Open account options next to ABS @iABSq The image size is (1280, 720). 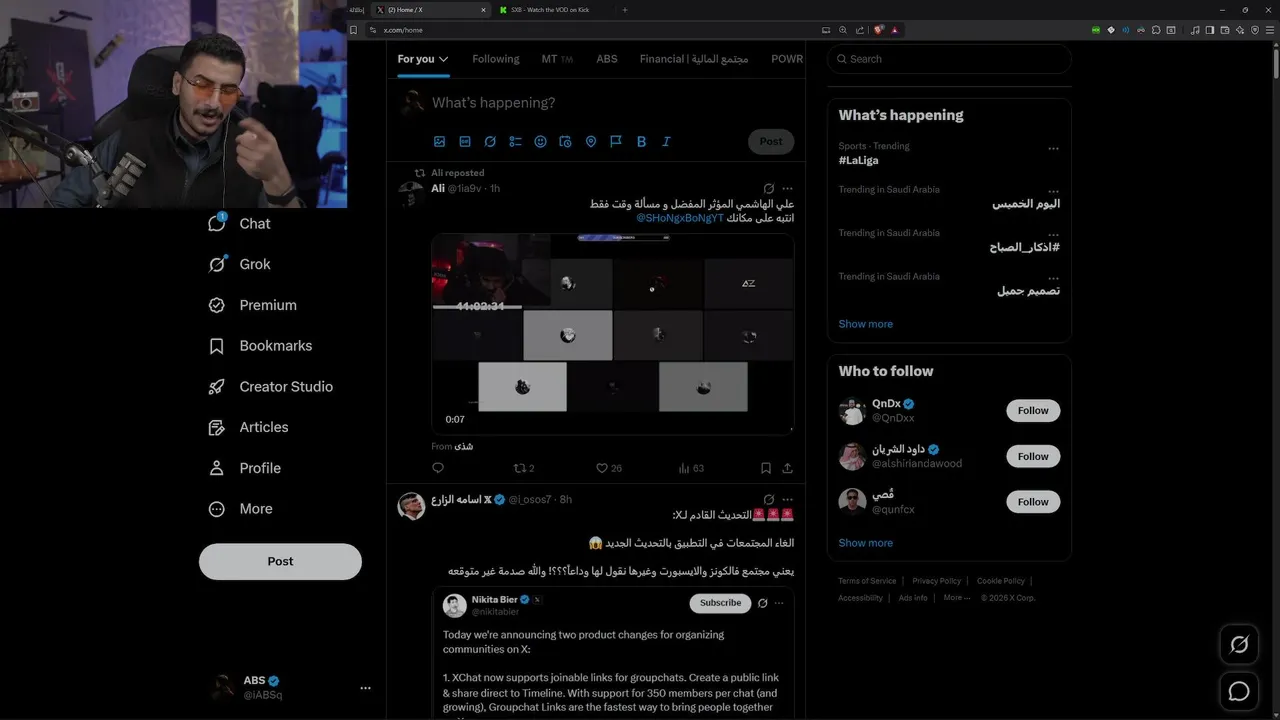pyautogui.click(x=365, y=688)
